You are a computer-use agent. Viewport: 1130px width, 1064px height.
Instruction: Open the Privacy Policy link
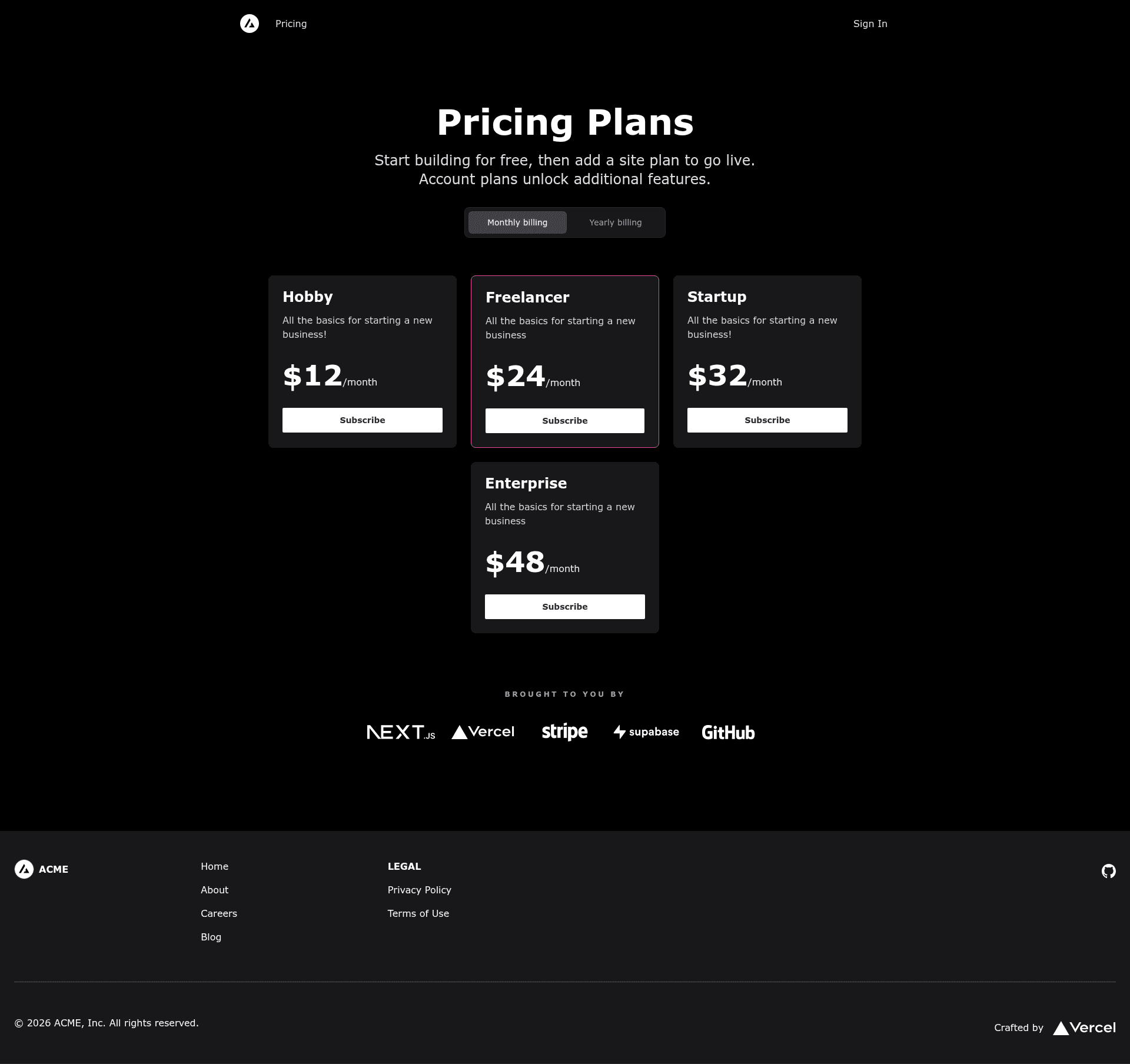(x=420, y=890)
